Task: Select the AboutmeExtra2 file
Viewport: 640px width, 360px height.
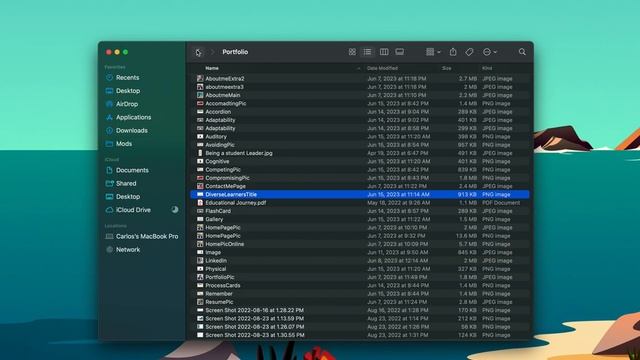Action: [x=360, y=79]
